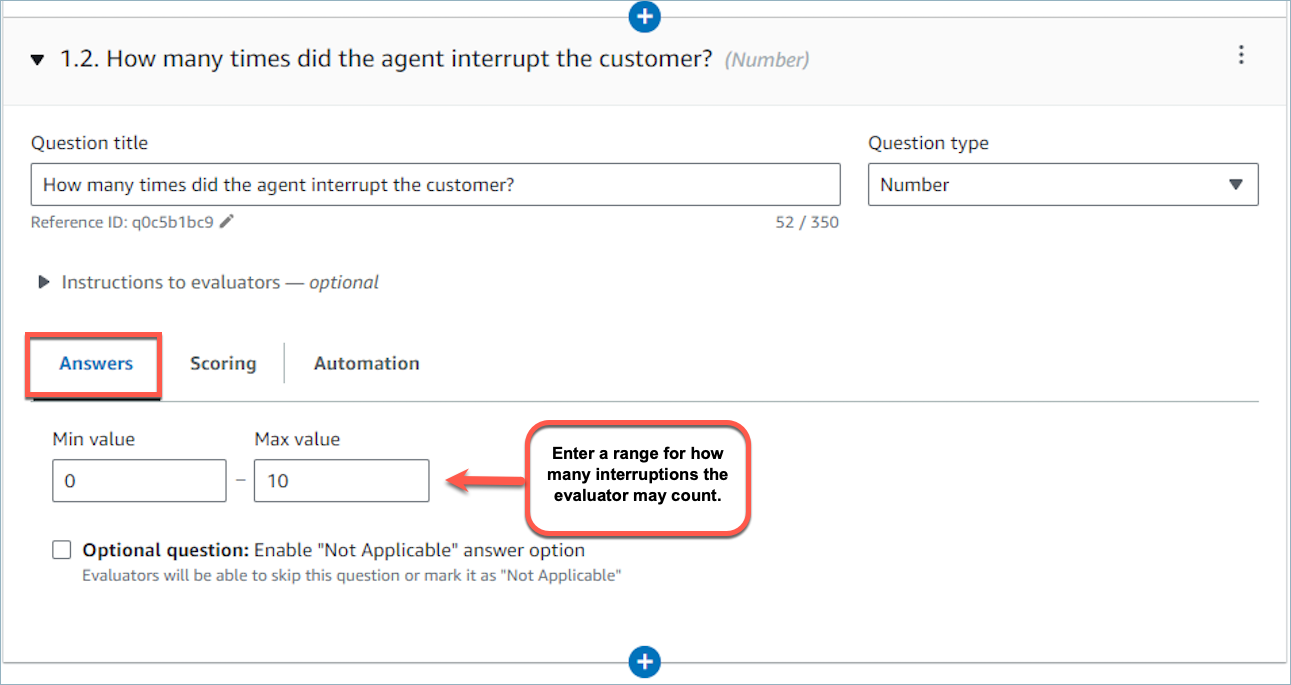Click the red arrow pointing at Max value
Viewport: 1291px width, 685px height.
485,482
